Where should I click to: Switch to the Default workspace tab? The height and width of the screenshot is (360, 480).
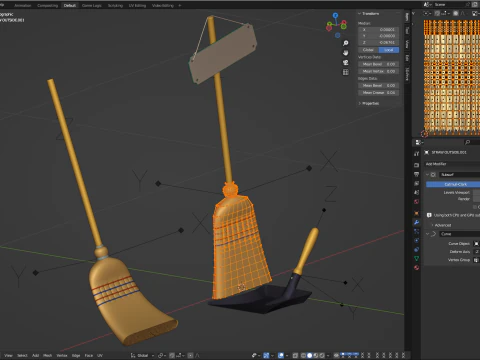pos(70,5)
